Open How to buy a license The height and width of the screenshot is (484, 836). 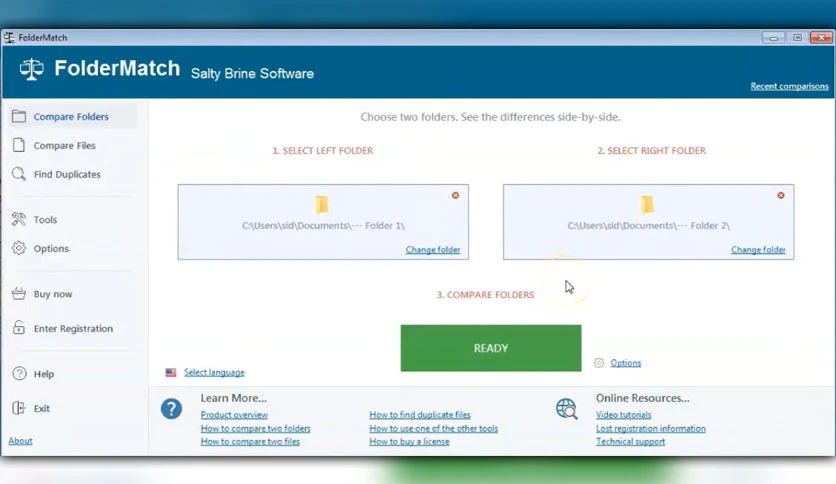pos(409,441)
